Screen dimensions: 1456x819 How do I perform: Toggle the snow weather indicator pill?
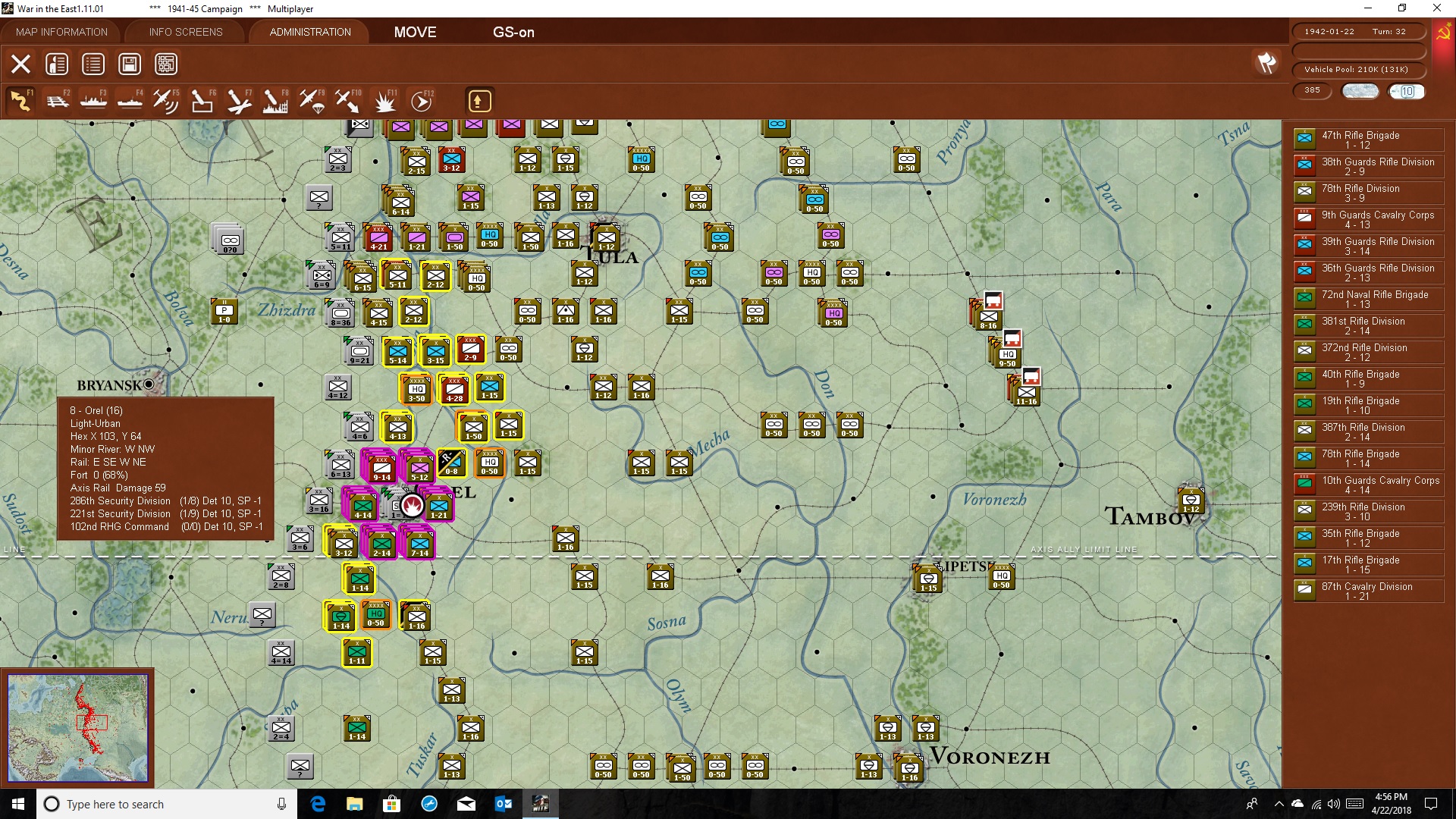[x=1360, y=91]
